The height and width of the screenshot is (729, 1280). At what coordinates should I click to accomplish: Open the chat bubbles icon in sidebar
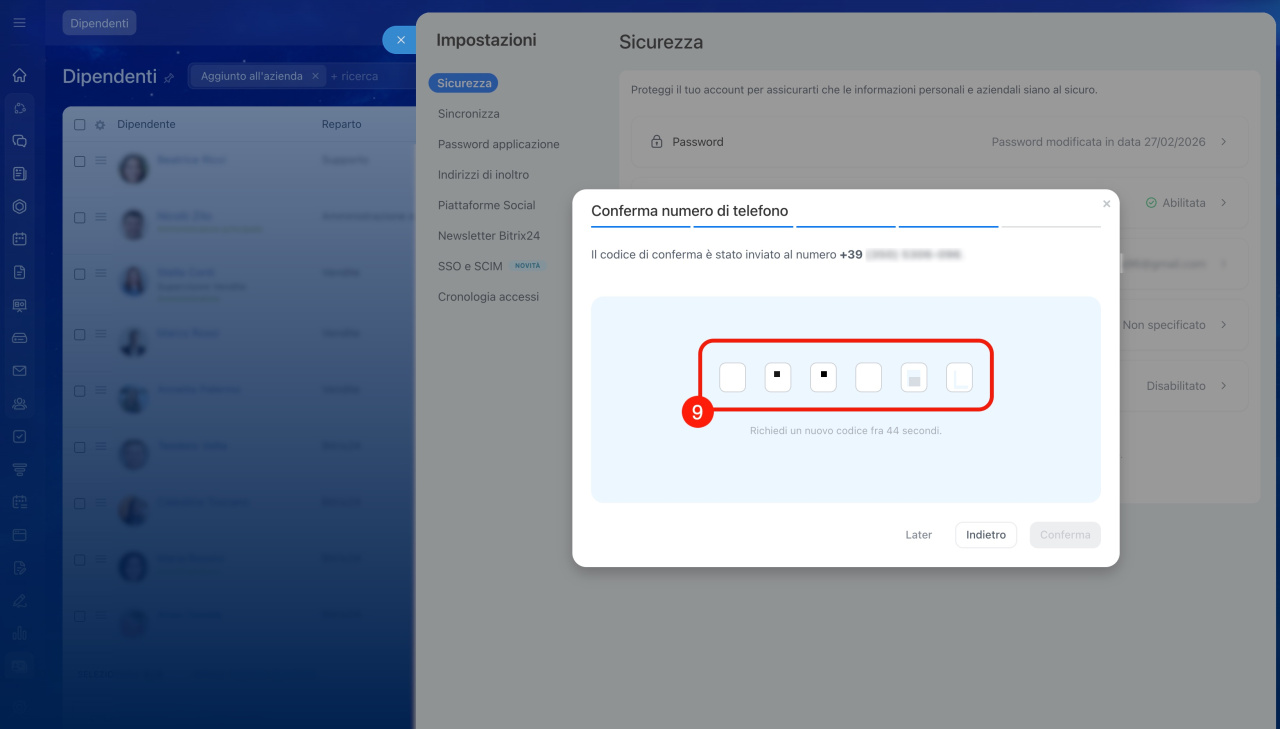(19, 141)
